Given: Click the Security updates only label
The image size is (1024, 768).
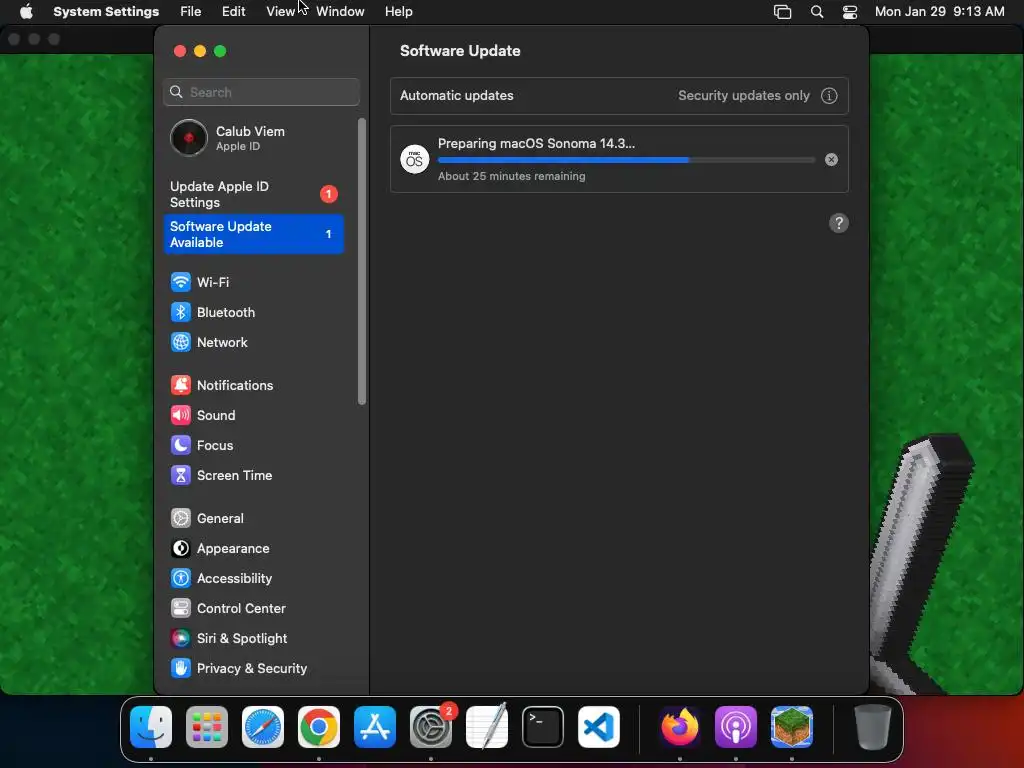Looking at the screenshot, I should (744, 96).
